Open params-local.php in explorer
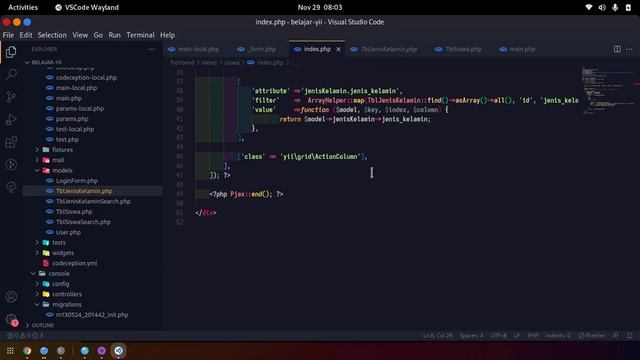 [x=93, y=109]
